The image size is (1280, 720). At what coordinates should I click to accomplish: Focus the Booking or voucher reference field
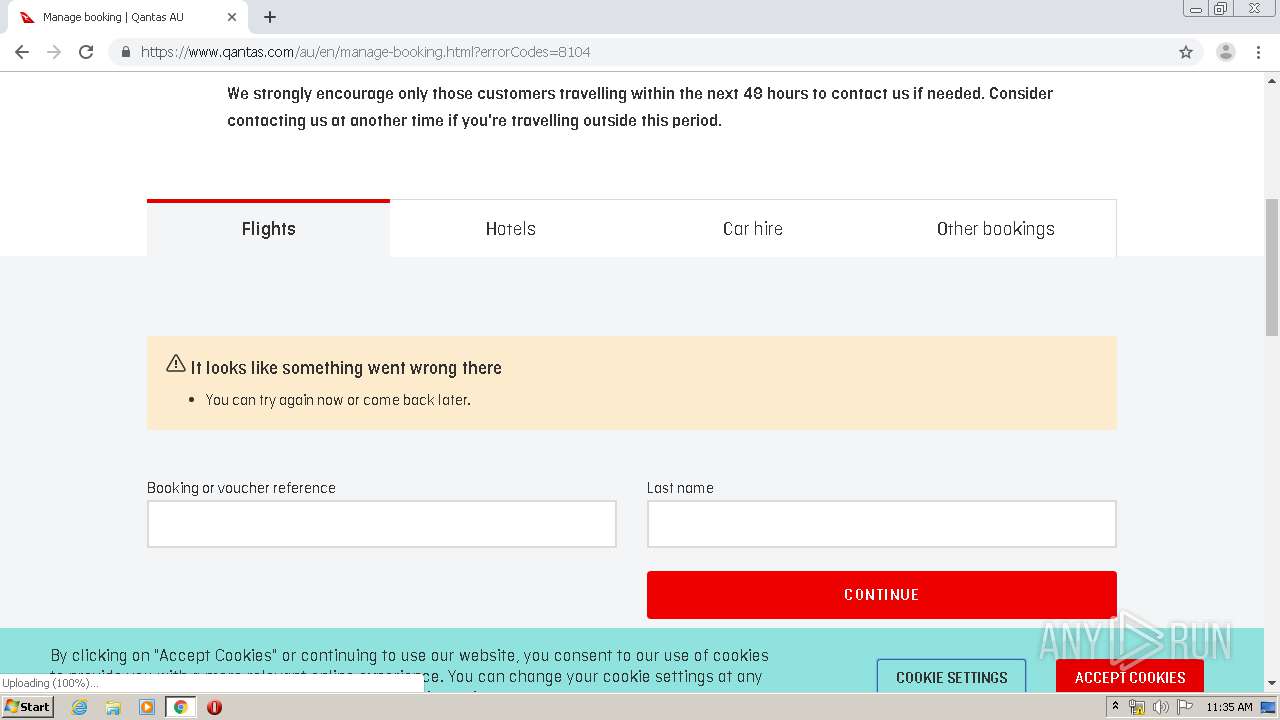pyautogui.click(x=382, y=524)
